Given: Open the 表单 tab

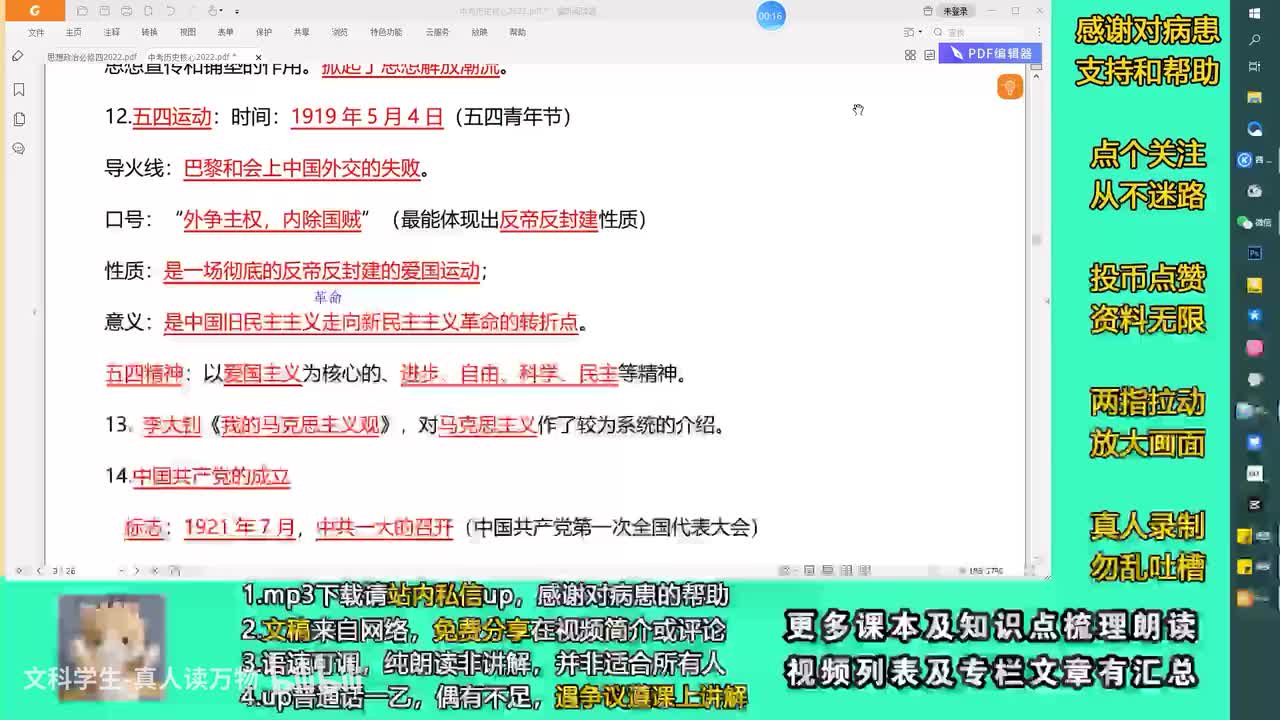Looking at the screenshot, I should [x=225, y=32].
